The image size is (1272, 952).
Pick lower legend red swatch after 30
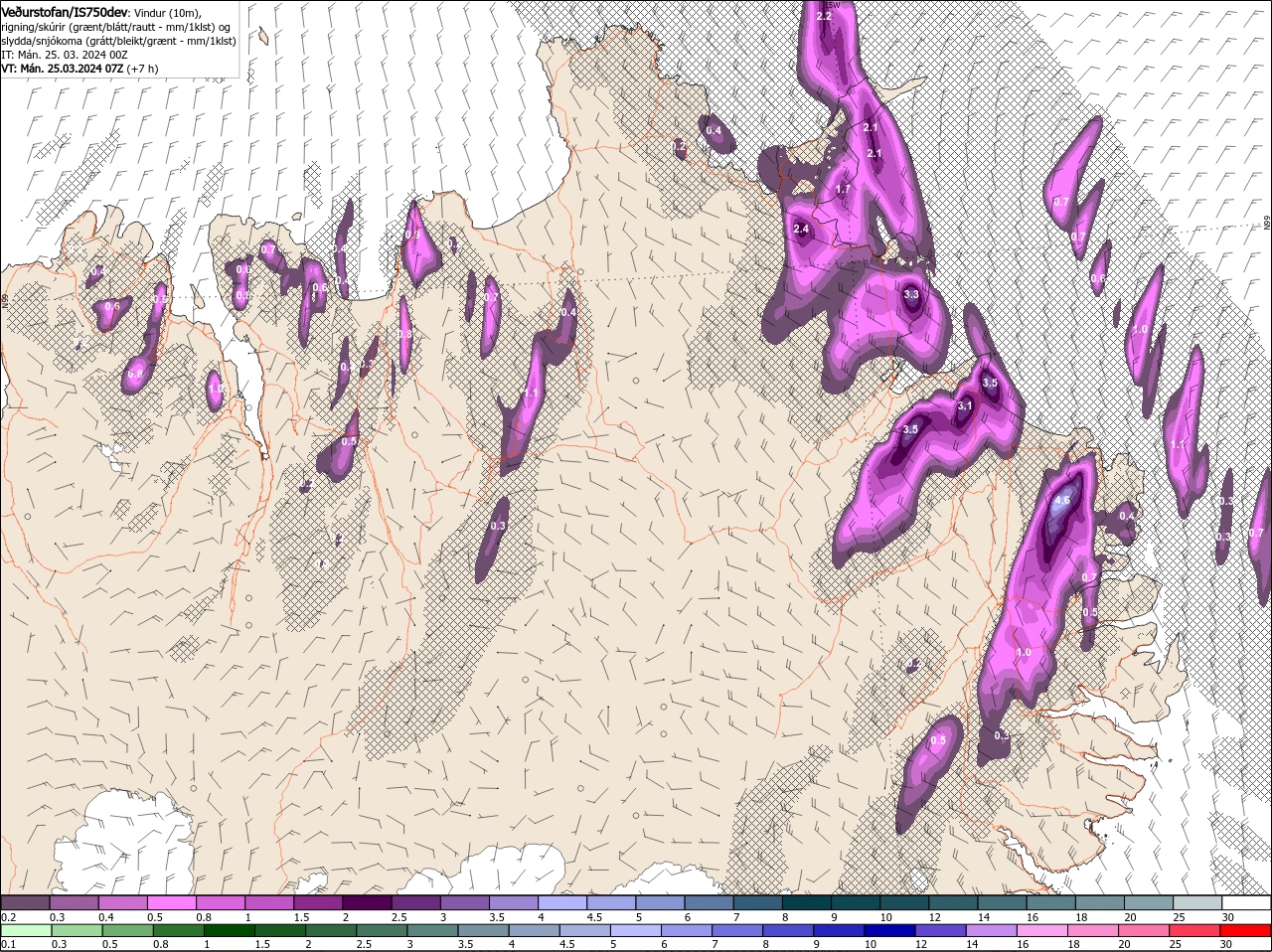tap(1245, 930)
